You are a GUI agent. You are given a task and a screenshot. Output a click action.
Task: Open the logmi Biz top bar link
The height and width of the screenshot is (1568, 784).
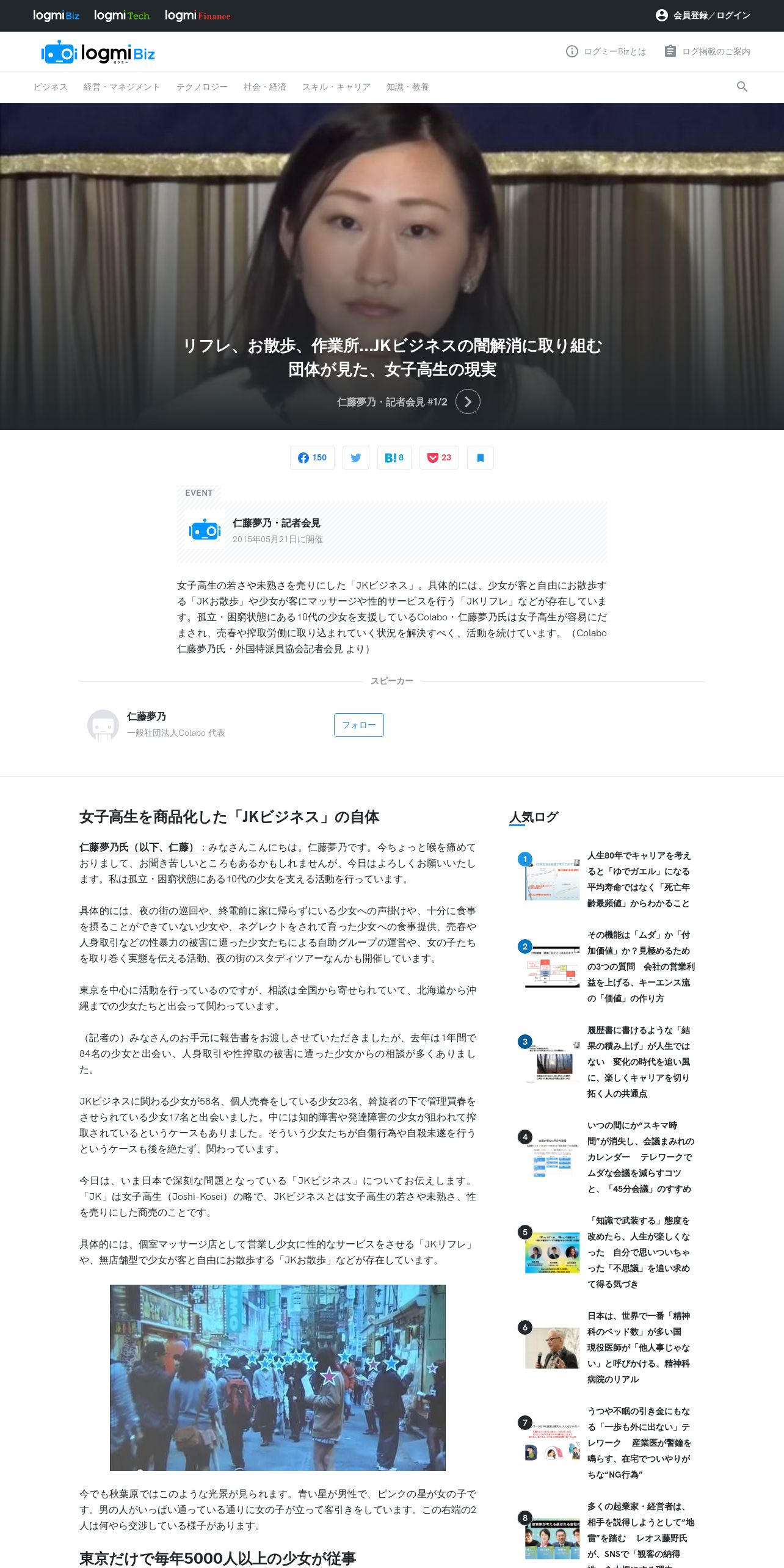pyautogui.click(x=56, y=15)
